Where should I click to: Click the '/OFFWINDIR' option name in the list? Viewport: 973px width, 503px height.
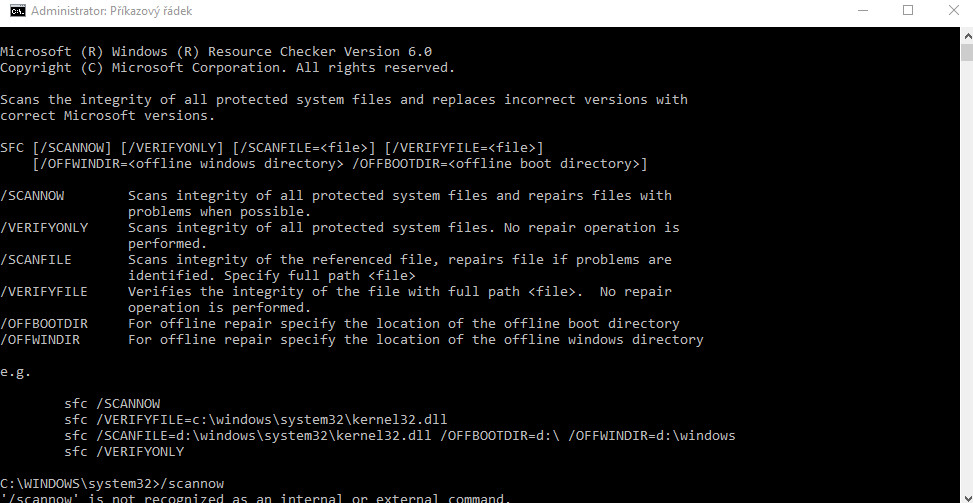[40, 340]
